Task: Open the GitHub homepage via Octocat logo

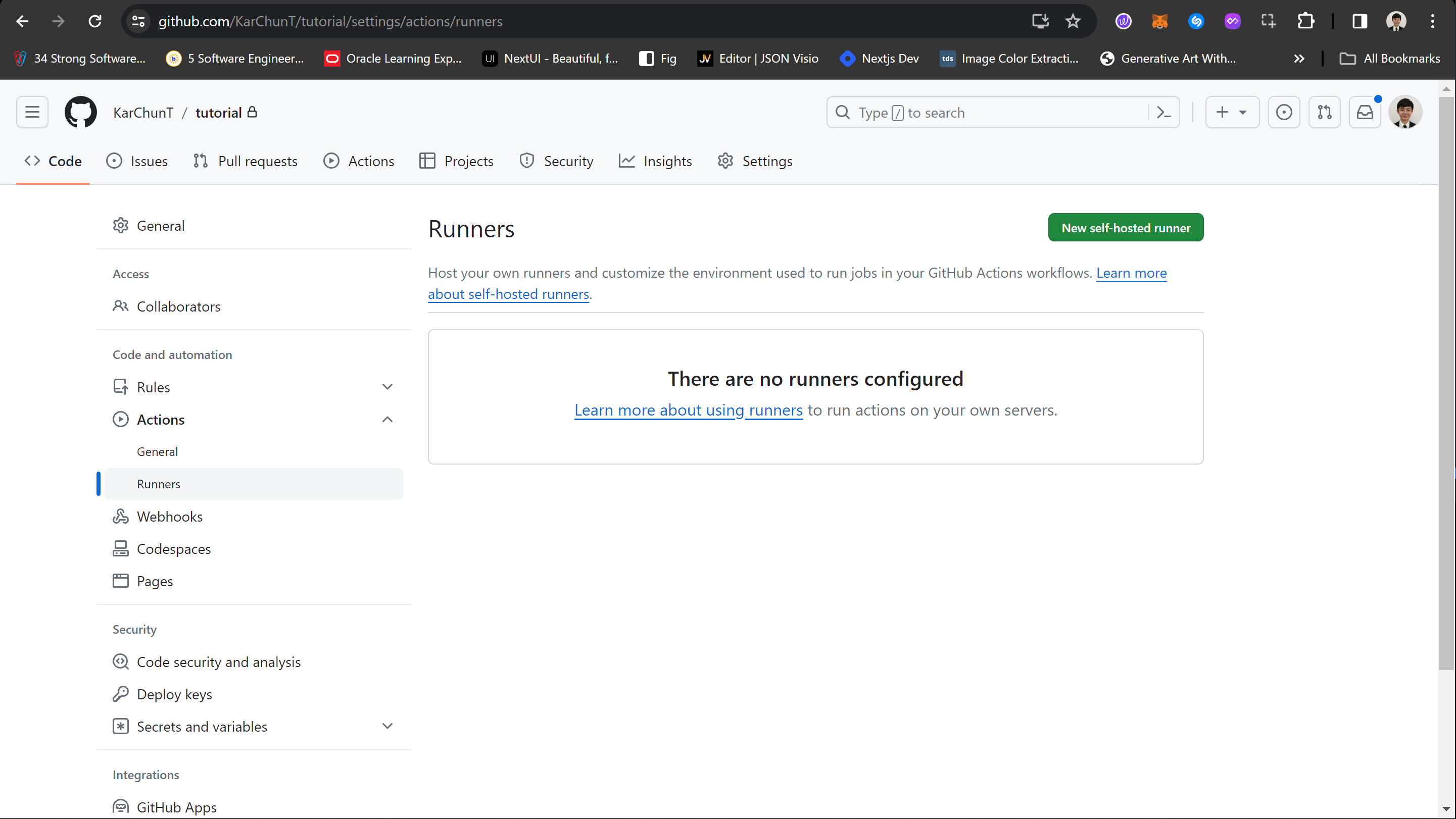Action: (x=80, y=113)
